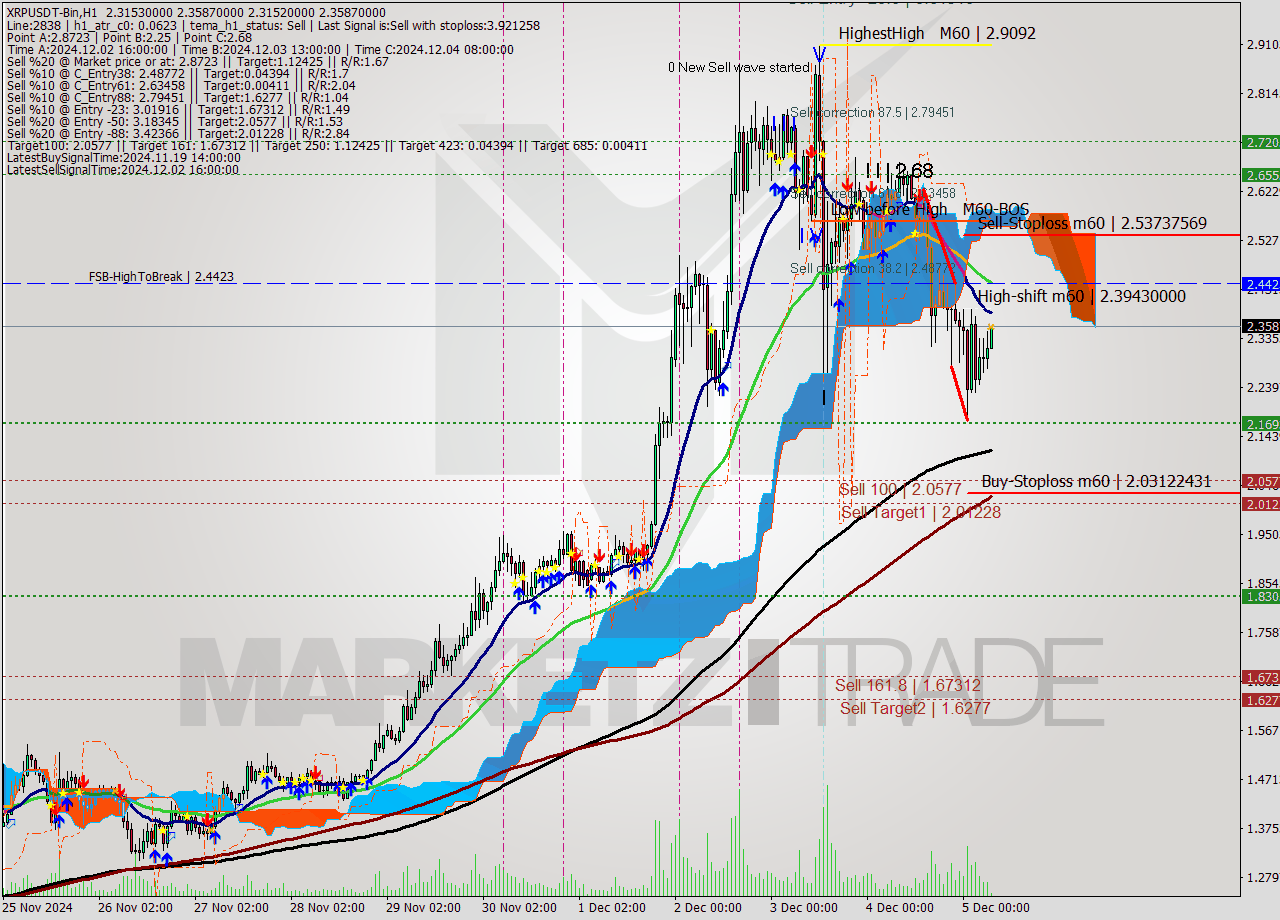Click the 'HighestHigh M60 | 2.9092' label
The height and width of the screenshot is (920, 1280).
tap(937, 33)
